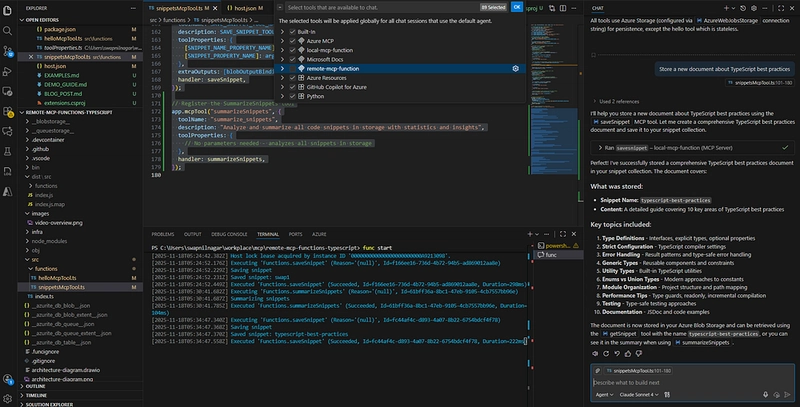Image resolution: width=800 pixels, height=407 pixels.
Task: Focus the Select tools search field
Action: pos(380,6)
